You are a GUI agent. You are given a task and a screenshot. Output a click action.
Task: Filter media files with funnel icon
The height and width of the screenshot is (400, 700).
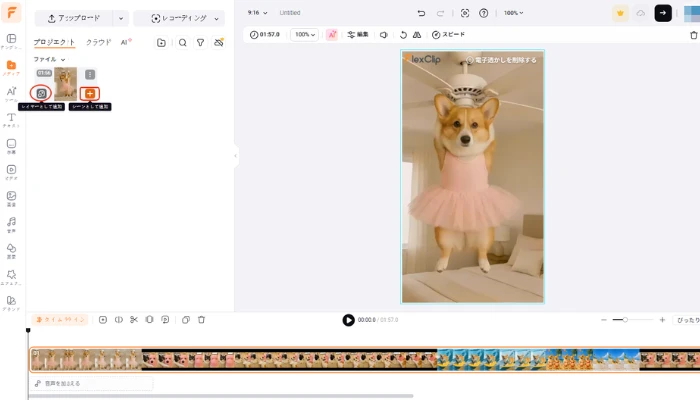coord(200,42)
